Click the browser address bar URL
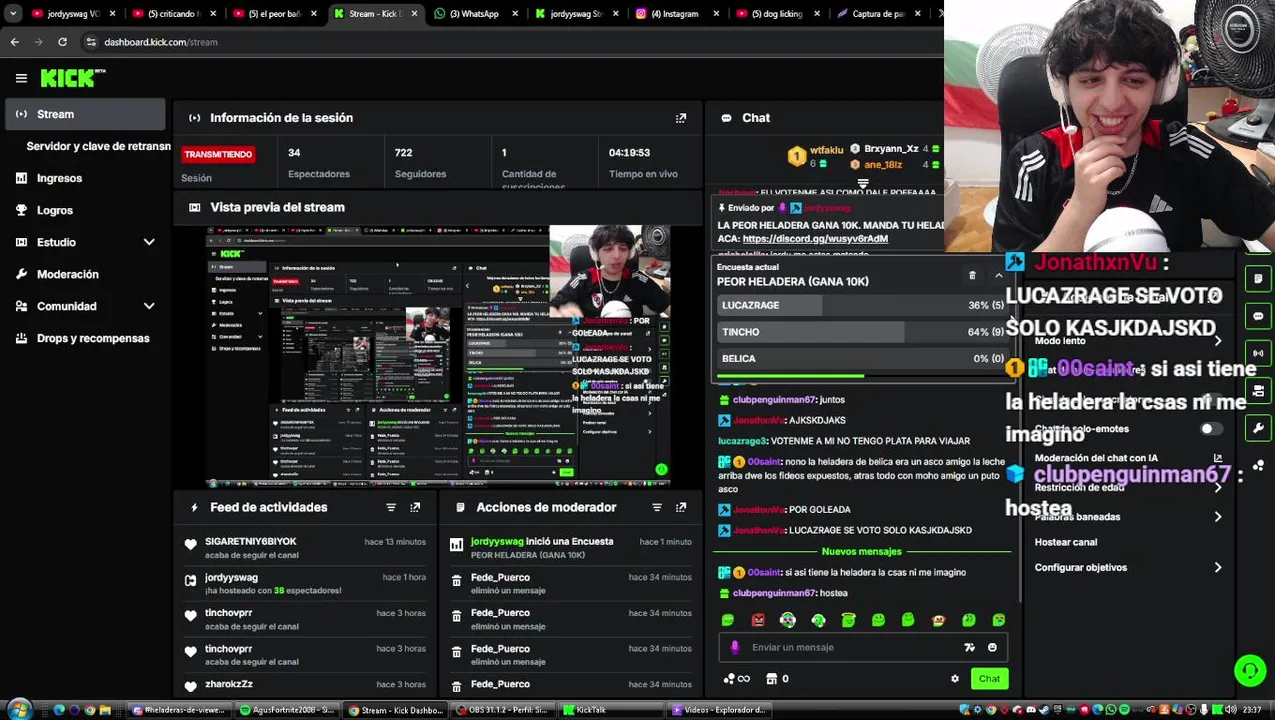This screenshot has width=1275, height=720. [160, 42]
